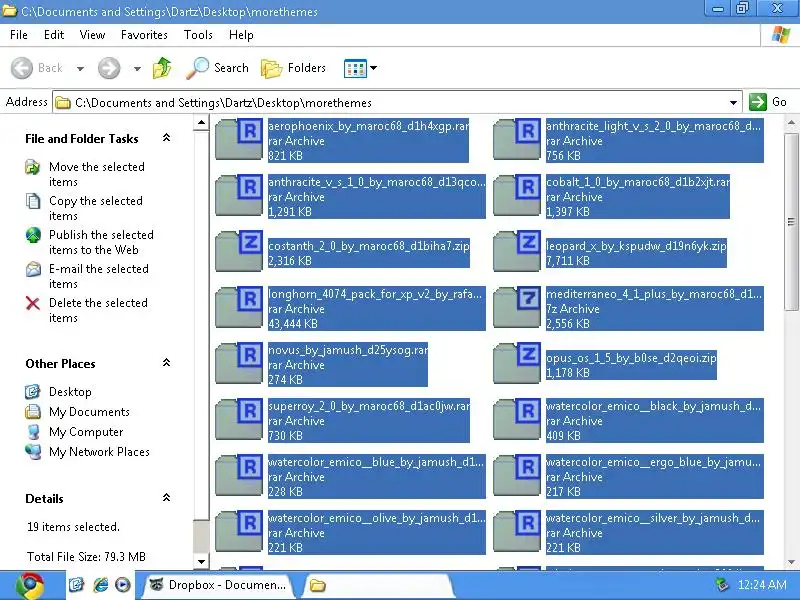
Task: Select cobalt_1_0_by_maroc68 rar file icon
Action: click(517, 195)
